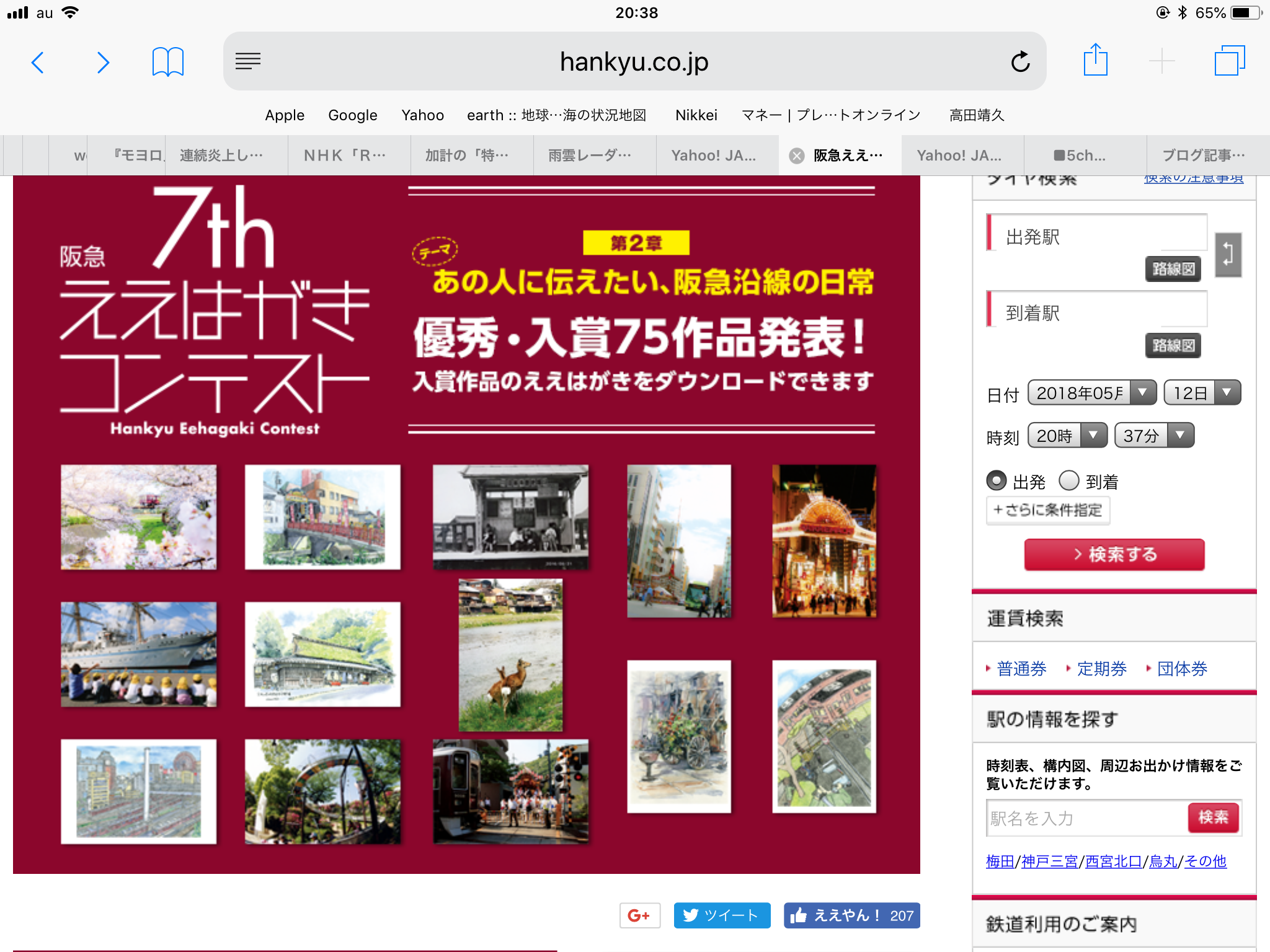Open the Safari bookmarks book icon
Screen dimensions: 1270x952
(168, 62)
